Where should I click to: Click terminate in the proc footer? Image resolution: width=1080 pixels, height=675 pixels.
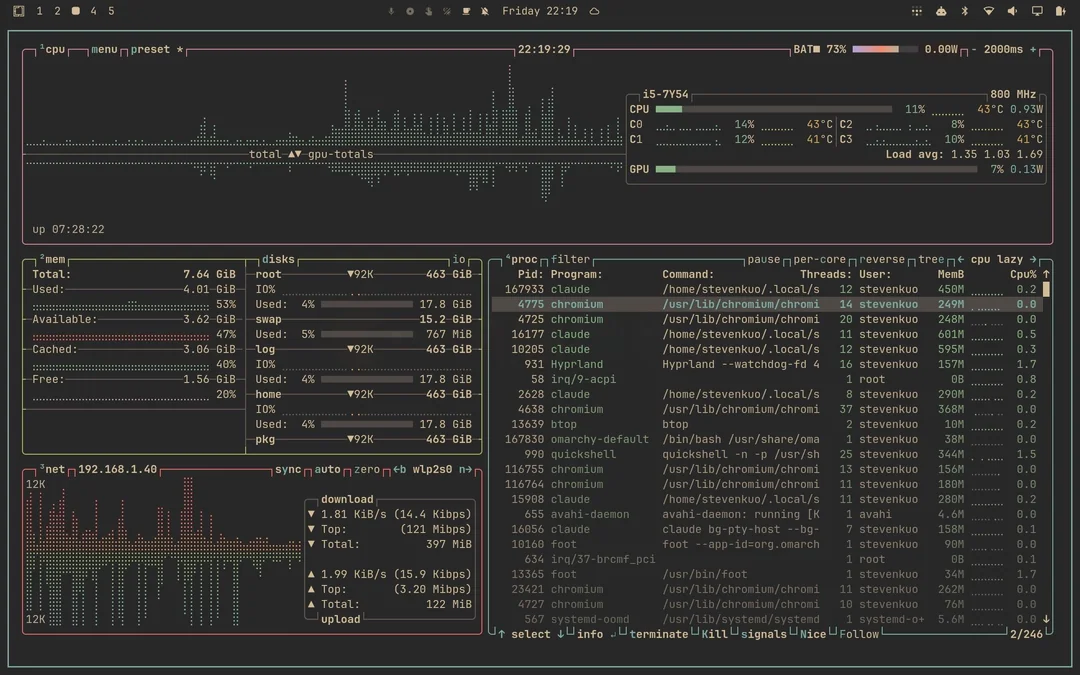click(658, 634)
